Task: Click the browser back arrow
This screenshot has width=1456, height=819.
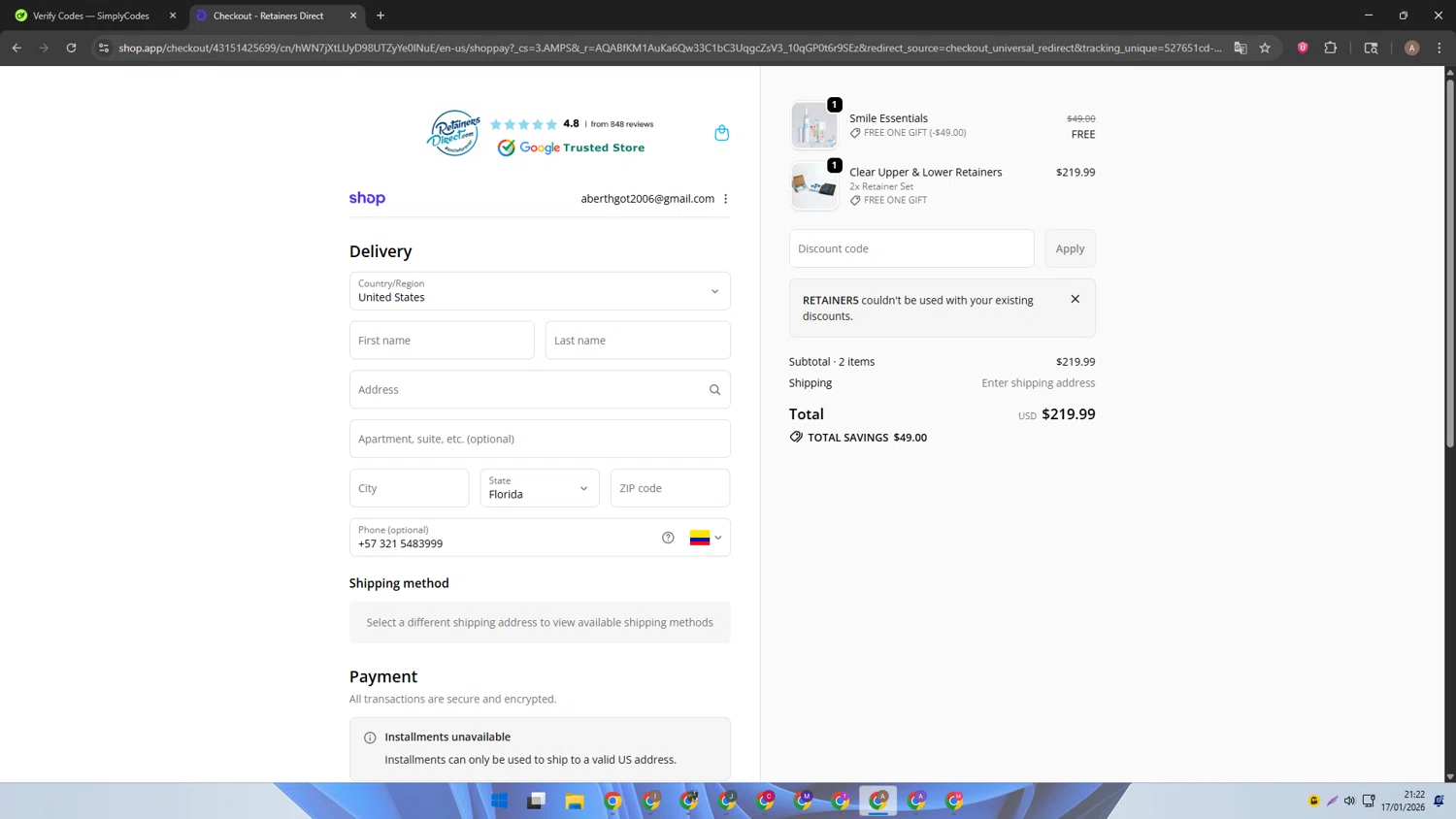Action: coord(17,48)
